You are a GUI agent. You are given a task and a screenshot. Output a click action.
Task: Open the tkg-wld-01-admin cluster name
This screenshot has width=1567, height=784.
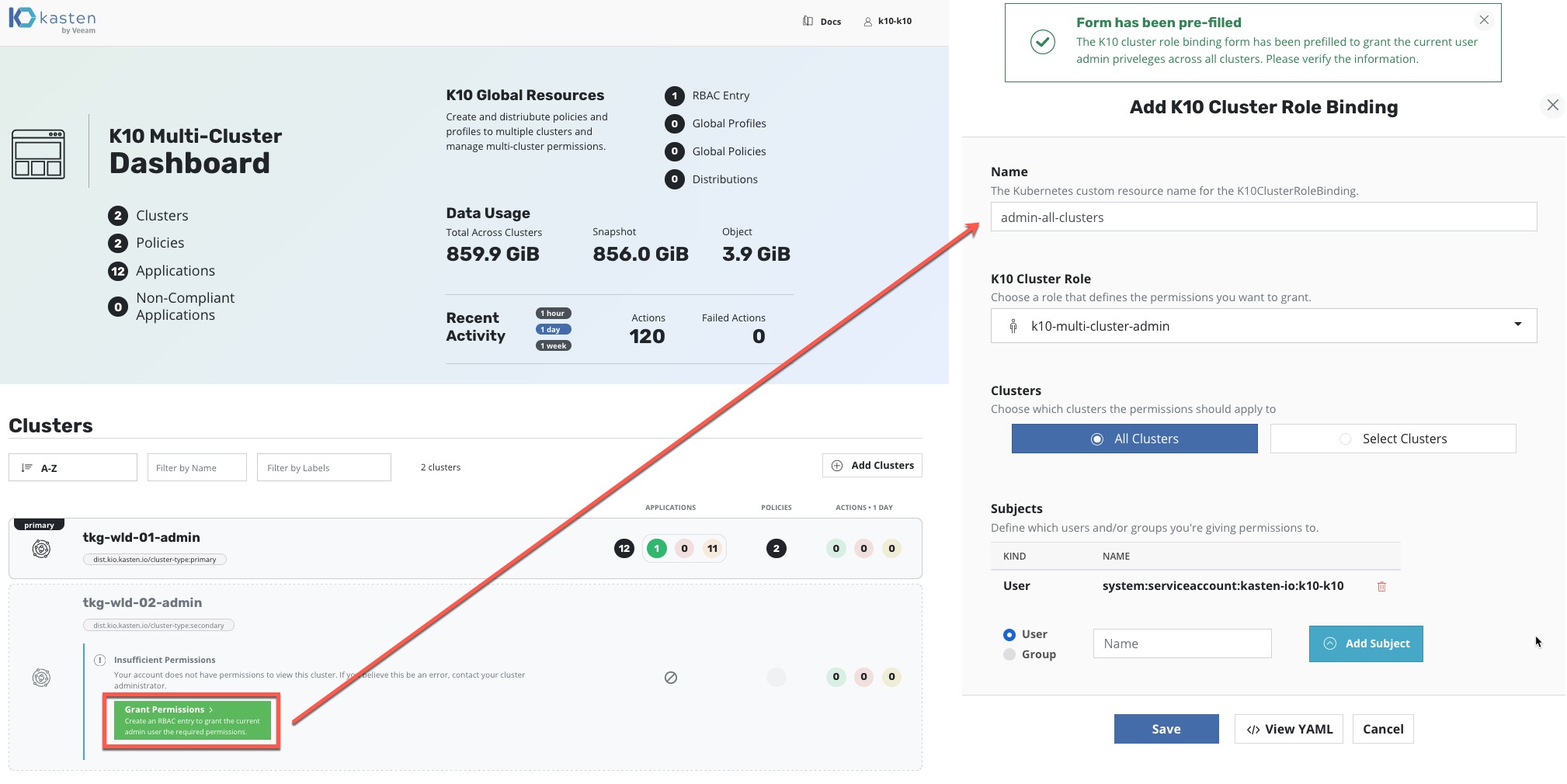click(x=141, y=537)
